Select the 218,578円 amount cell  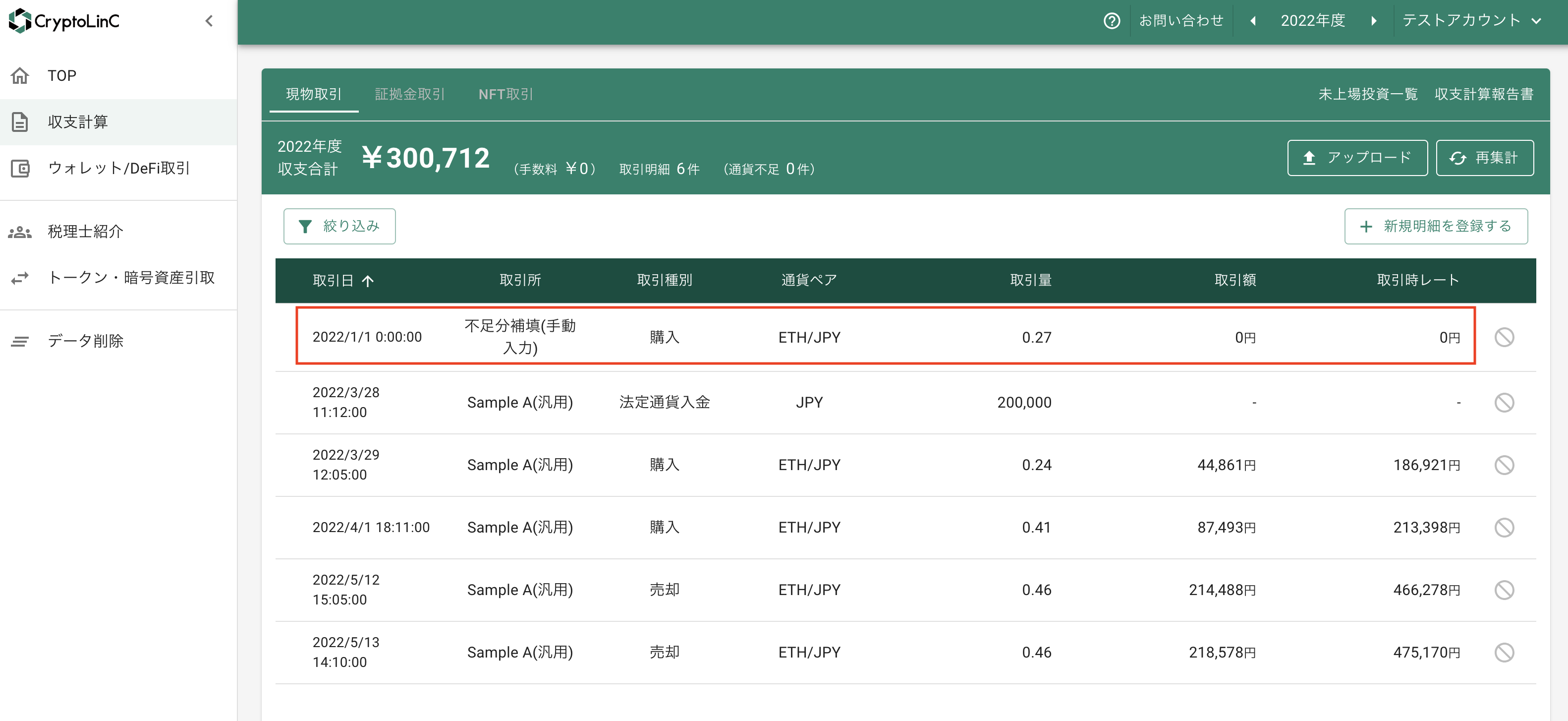(1222, 653)
